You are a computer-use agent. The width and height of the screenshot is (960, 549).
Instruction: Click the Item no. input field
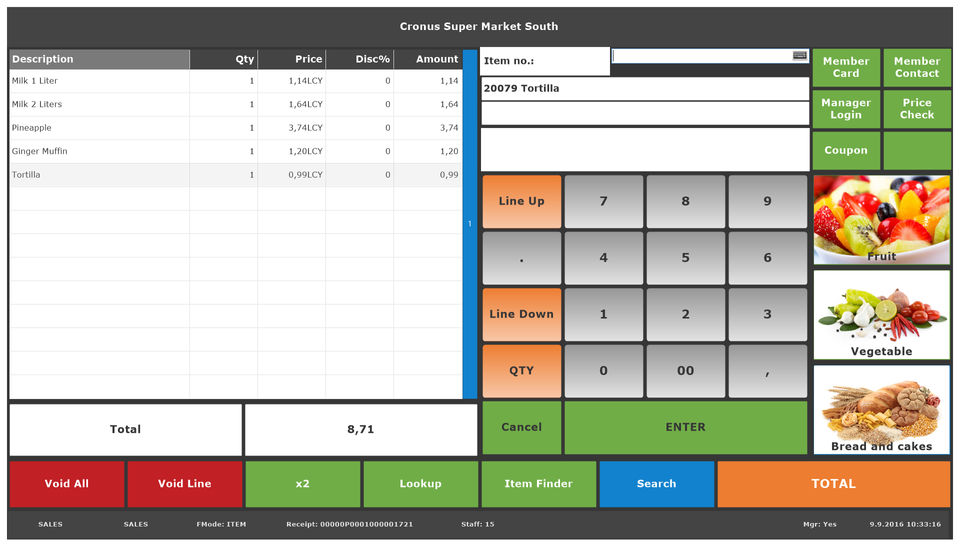(x=710, y=56)
